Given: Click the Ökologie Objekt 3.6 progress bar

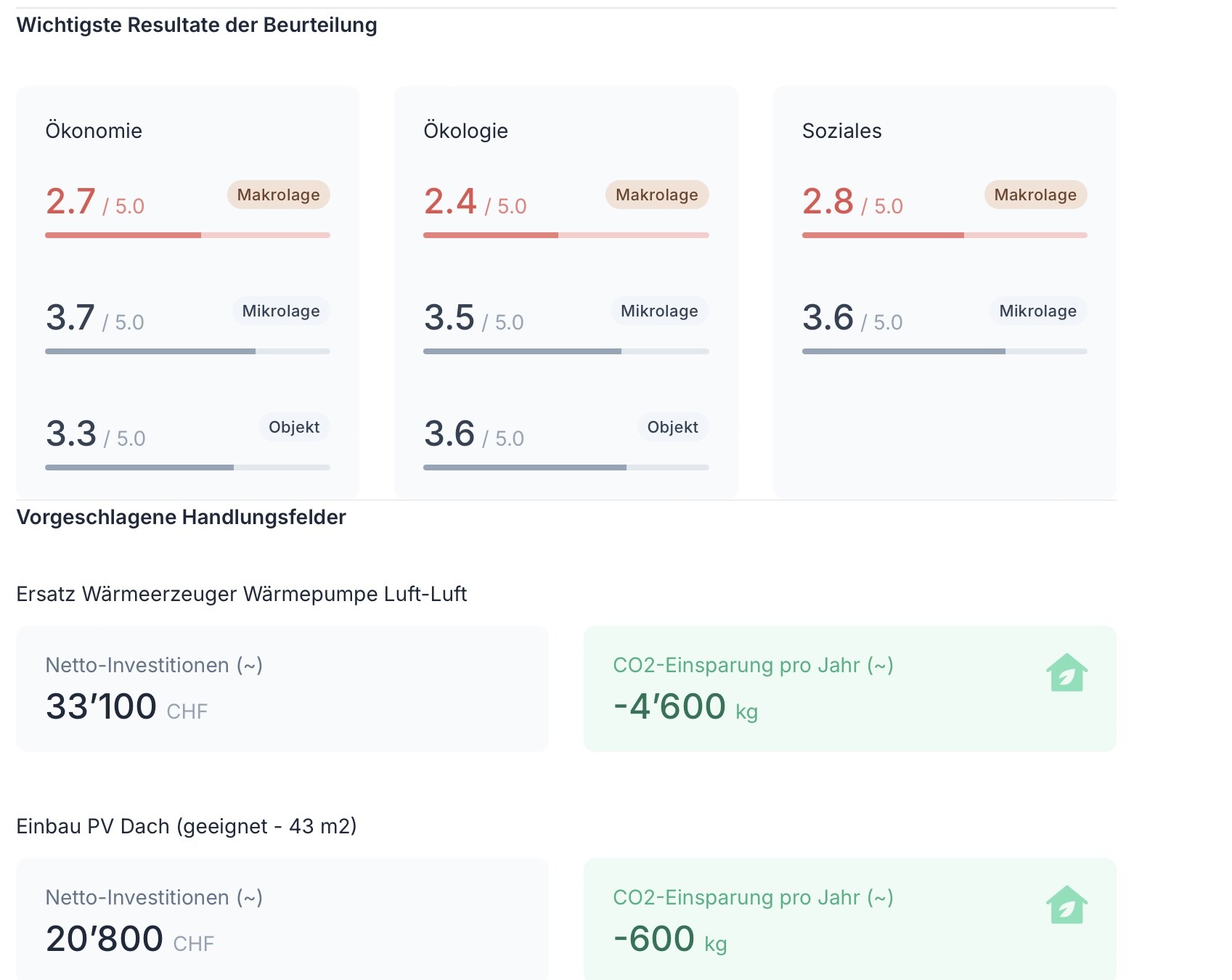Looking at the screenshot, I should pos(566,467).
